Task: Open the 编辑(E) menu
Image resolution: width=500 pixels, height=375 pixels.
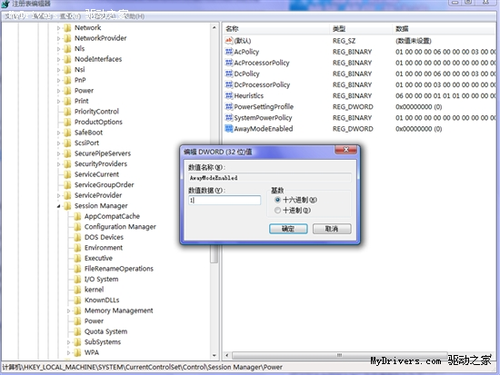Action: 42,16
